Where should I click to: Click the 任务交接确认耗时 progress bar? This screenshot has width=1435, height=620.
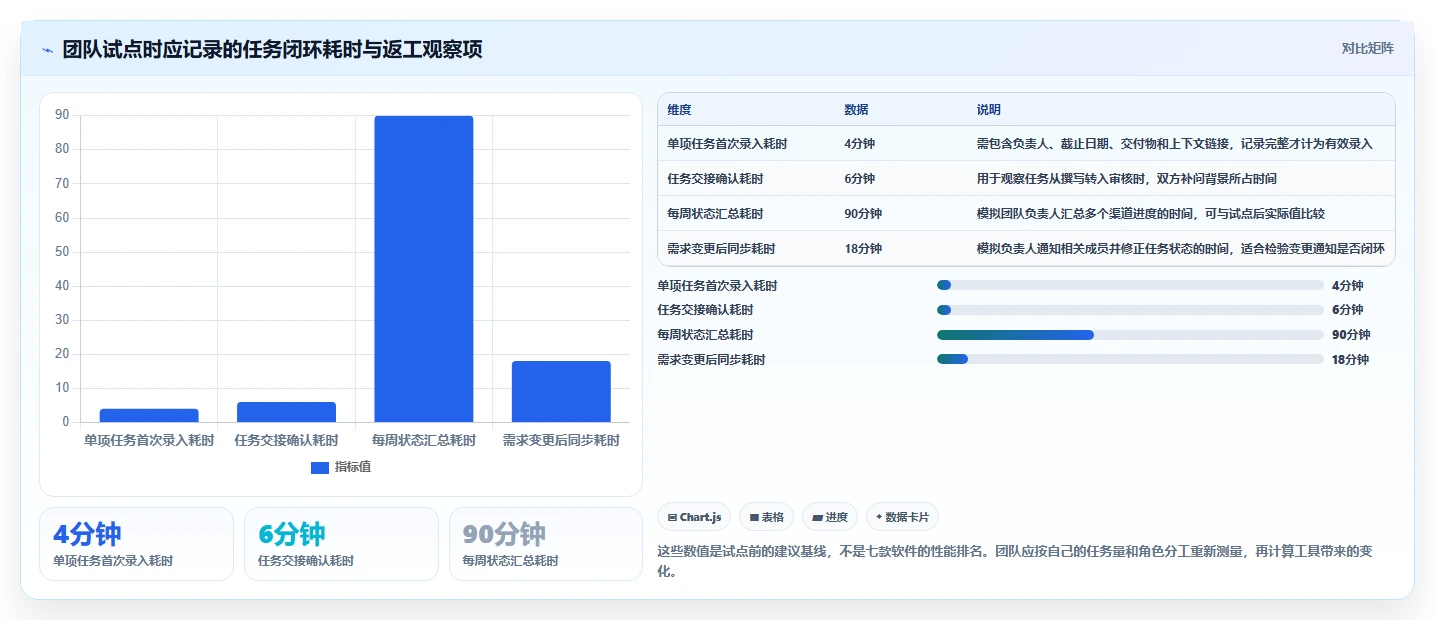pos(1130,310)
